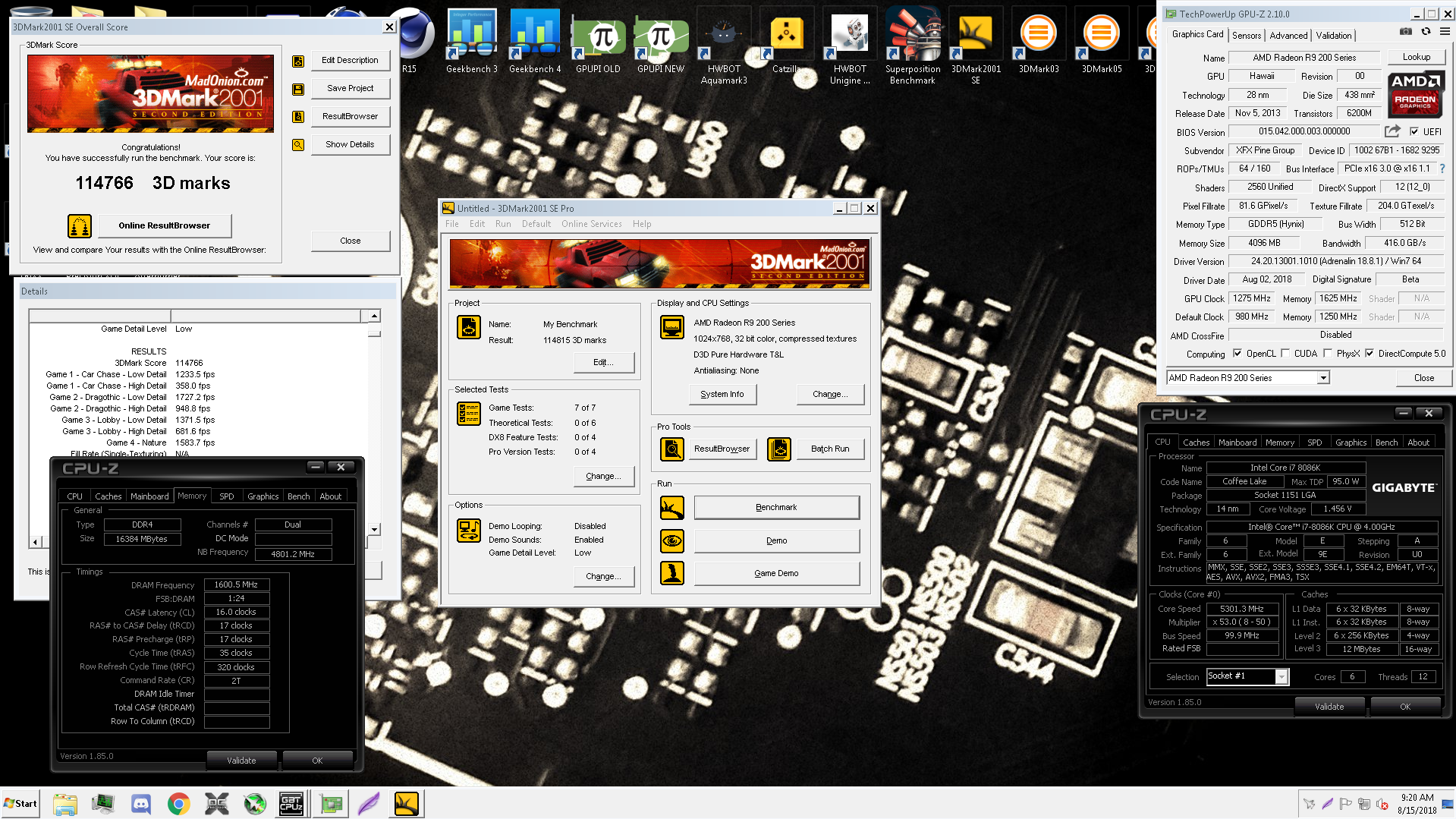Click Save Project floppy icon
Image resolution: width=1456 pixels, height=819 pixels.
click(298, 89)
